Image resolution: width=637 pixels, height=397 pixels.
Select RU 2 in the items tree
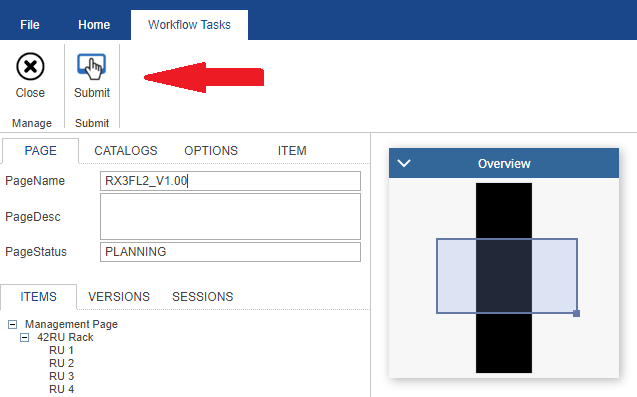click(x=61, y=363)
